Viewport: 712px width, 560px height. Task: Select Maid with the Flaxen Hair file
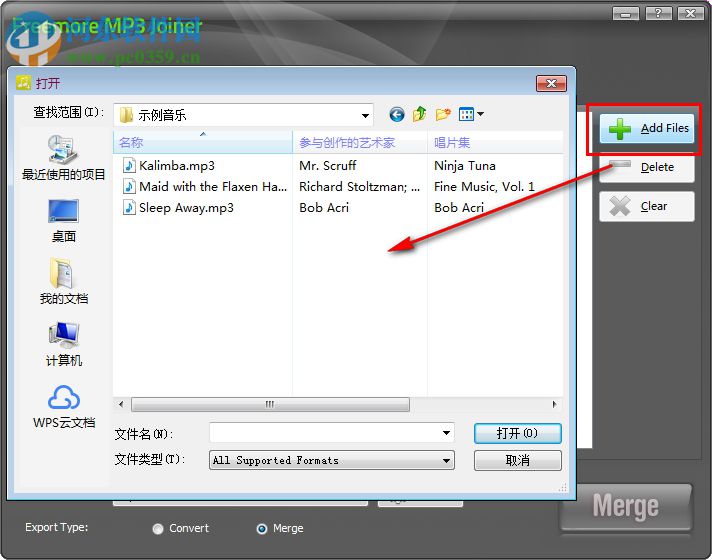tap(205, 187)
